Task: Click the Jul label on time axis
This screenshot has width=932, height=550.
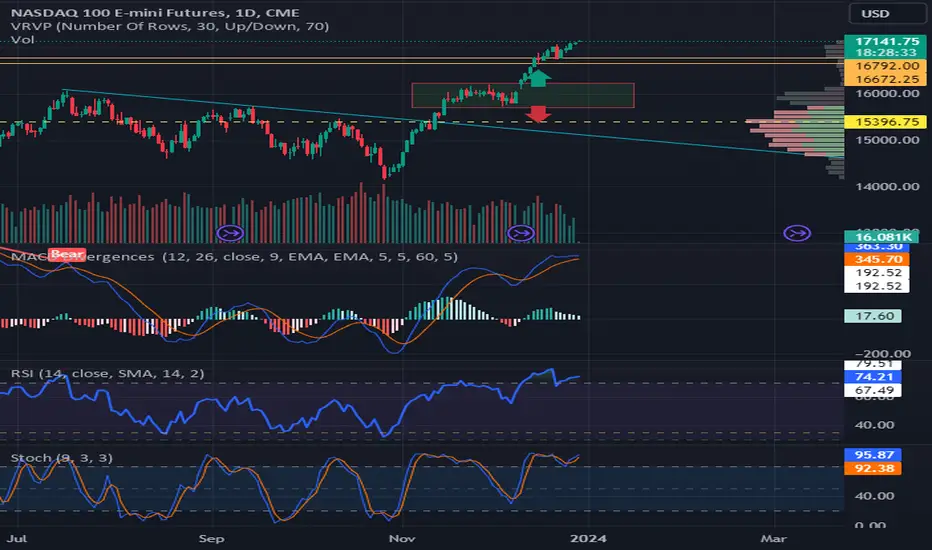Action: point(17,538)
